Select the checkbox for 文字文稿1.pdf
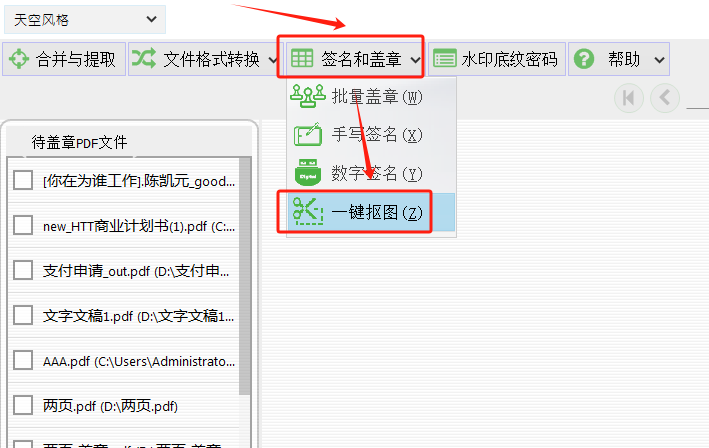 (x=23, y=316)
